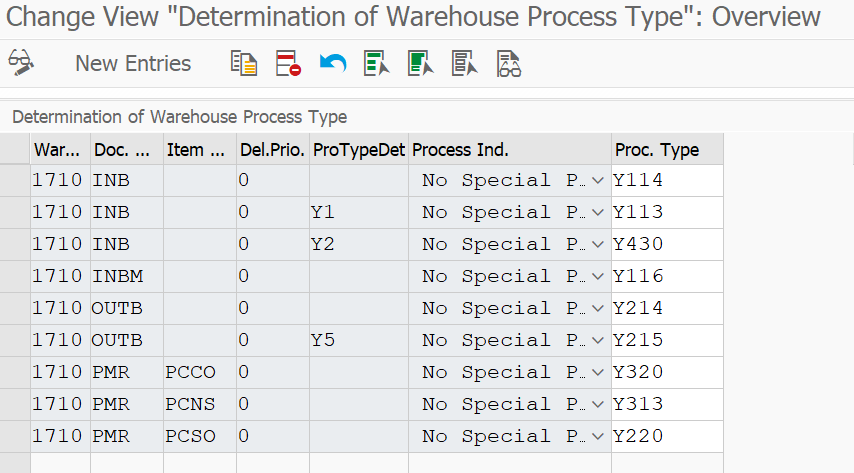Expand Process Ind. dropdown in Y320 row

(597, 372)
